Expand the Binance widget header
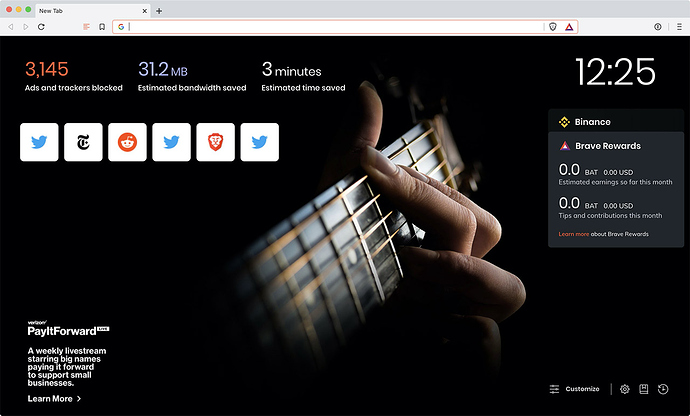The height and width of the screenshot is (416, 690). click(x=616, y=121)
